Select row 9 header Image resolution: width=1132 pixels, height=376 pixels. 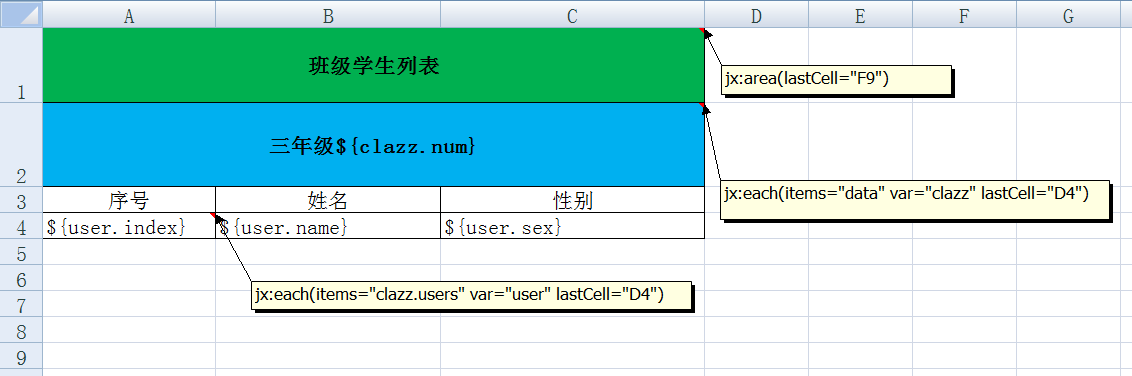pos(21,356)
